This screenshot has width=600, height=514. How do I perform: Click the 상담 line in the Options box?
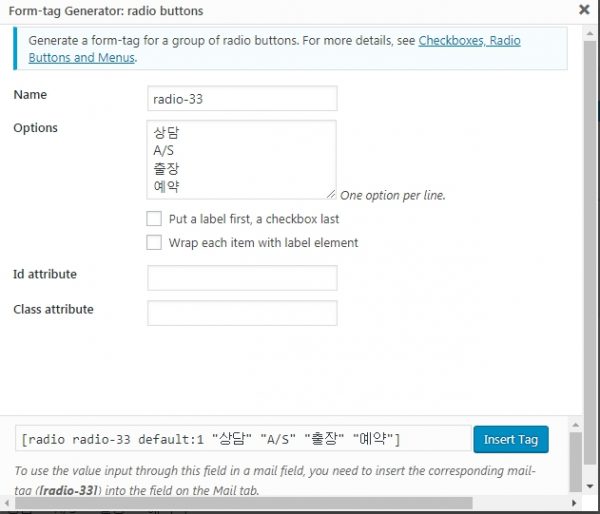(x=165, y=133)
